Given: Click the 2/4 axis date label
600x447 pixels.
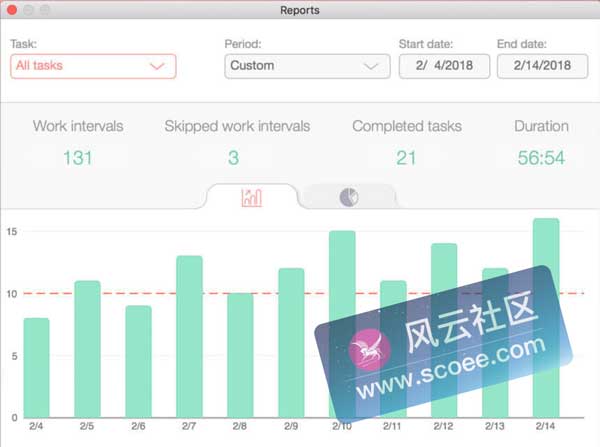Looking at the screenshot, I should [x=36, y=426].
